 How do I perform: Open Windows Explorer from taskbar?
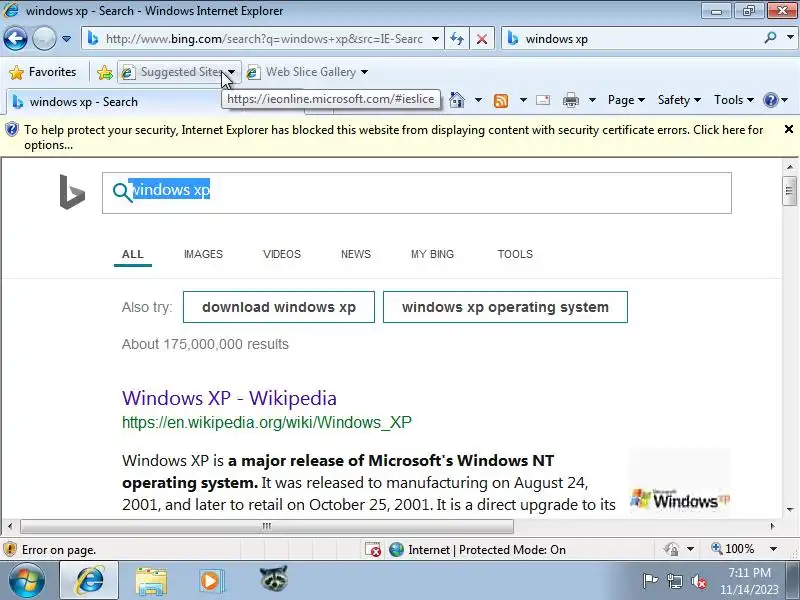coord(151,581)
